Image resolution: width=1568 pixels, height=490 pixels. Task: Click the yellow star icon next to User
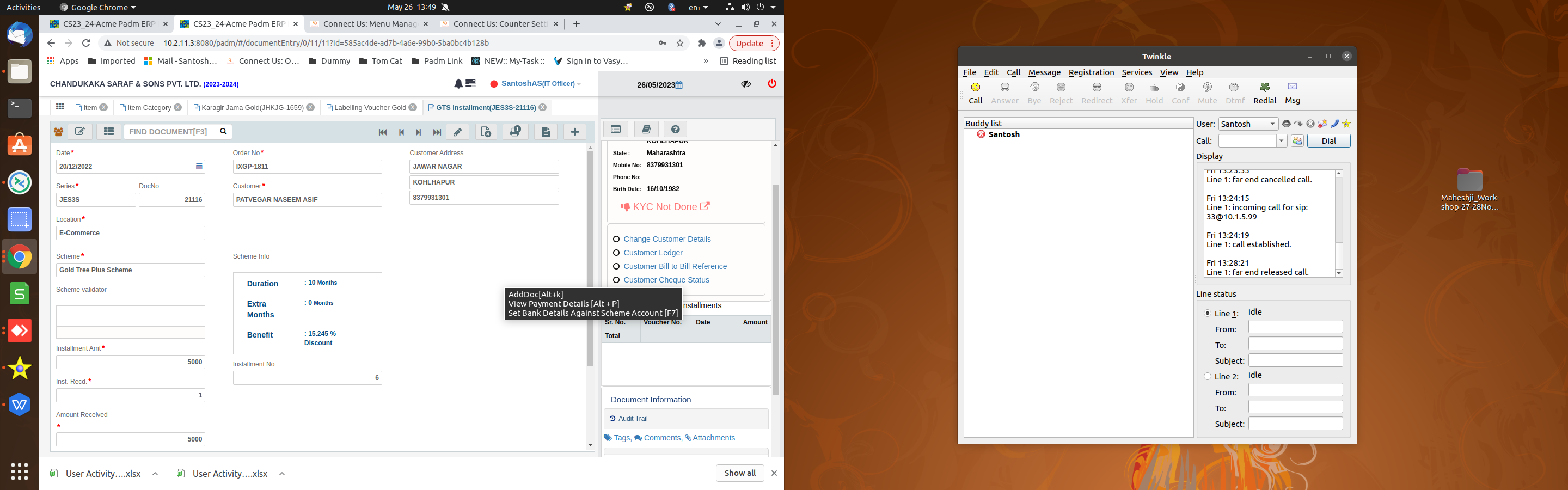tap(1346, 124)
